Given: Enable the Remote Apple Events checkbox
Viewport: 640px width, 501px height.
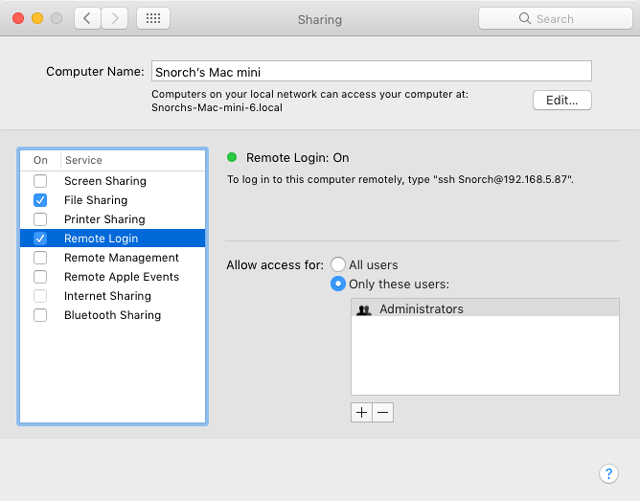Looking at the screenshot, I should point(40,277).
